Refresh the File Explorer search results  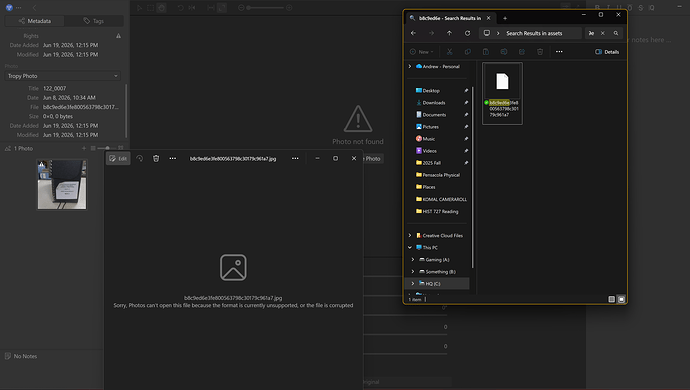click(467, 33)
